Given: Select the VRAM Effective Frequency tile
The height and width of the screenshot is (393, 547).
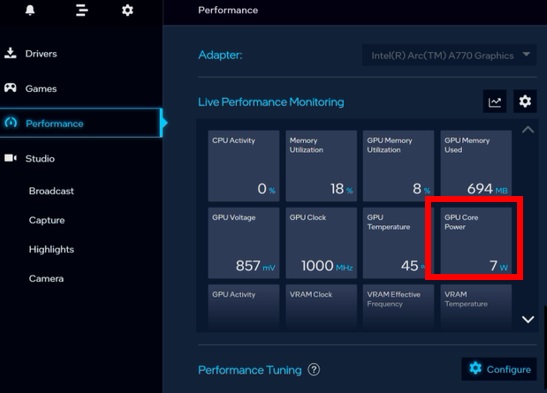Looking at the screenshot, I should (398, 307).
